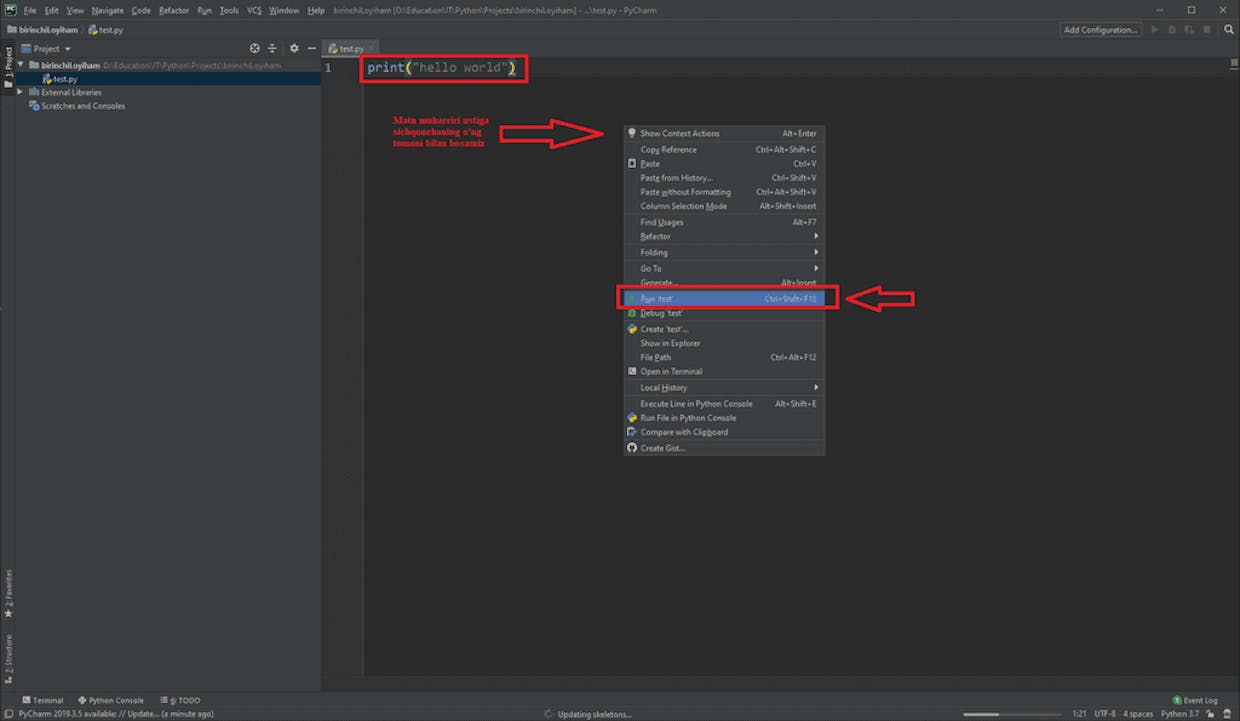Open the Terminal tool window
1240x721 pixels.
click(x=42, y=700)
